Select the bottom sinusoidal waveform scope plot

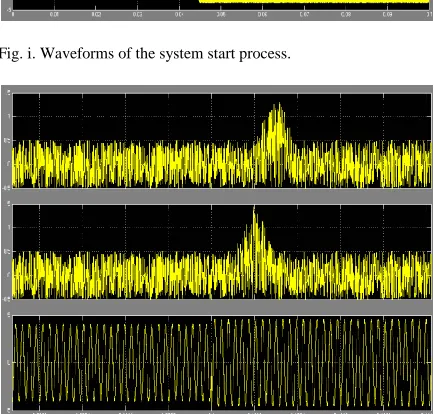(x=222, y=363)
